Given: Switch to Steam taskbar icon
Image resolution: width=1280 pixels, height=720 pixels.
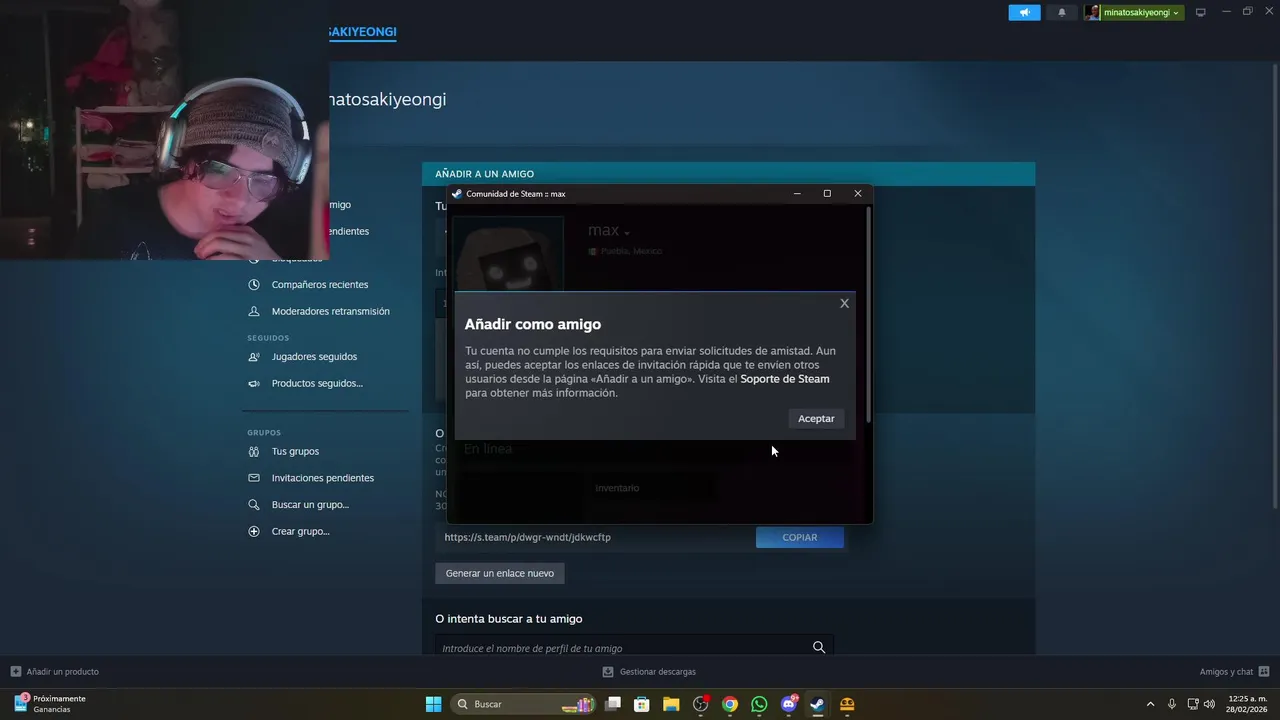Looking at the screenshot, I should pyautogui.click(x=817, y=704).
